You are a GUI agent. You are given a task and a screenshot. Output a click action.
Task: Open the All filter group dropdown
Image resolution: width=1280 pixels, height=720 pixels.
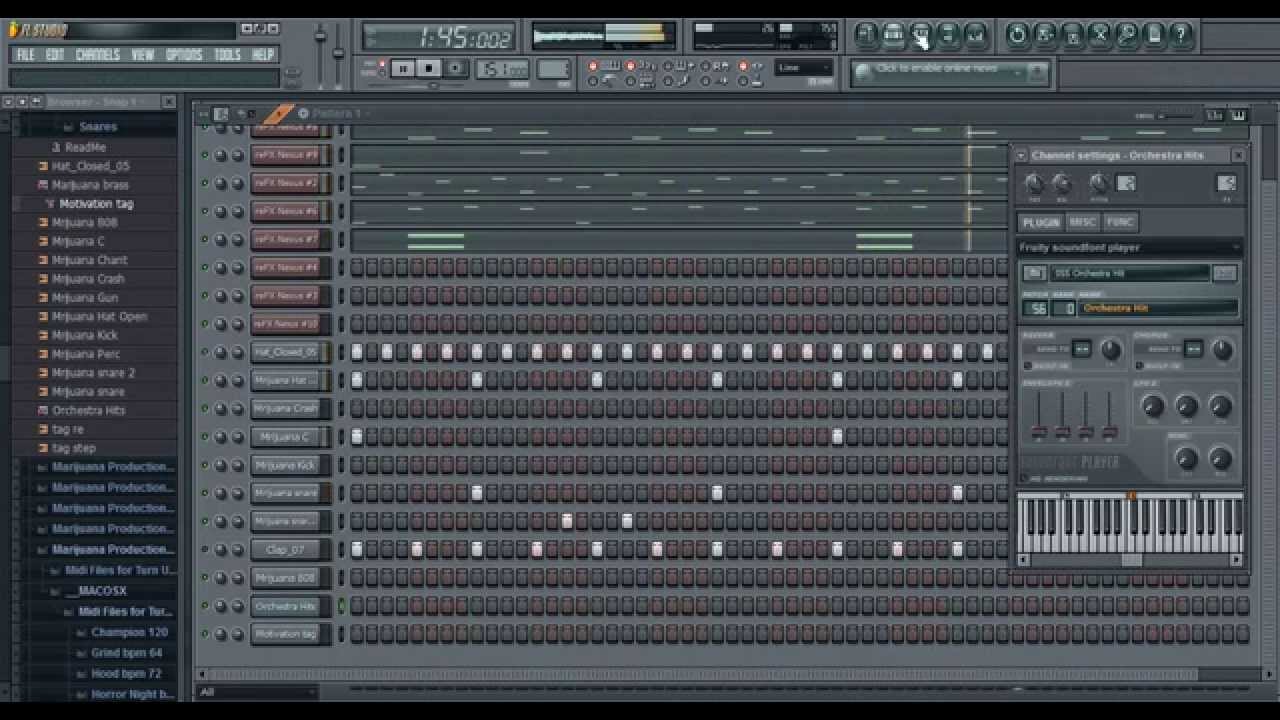(x=258, y=692)
